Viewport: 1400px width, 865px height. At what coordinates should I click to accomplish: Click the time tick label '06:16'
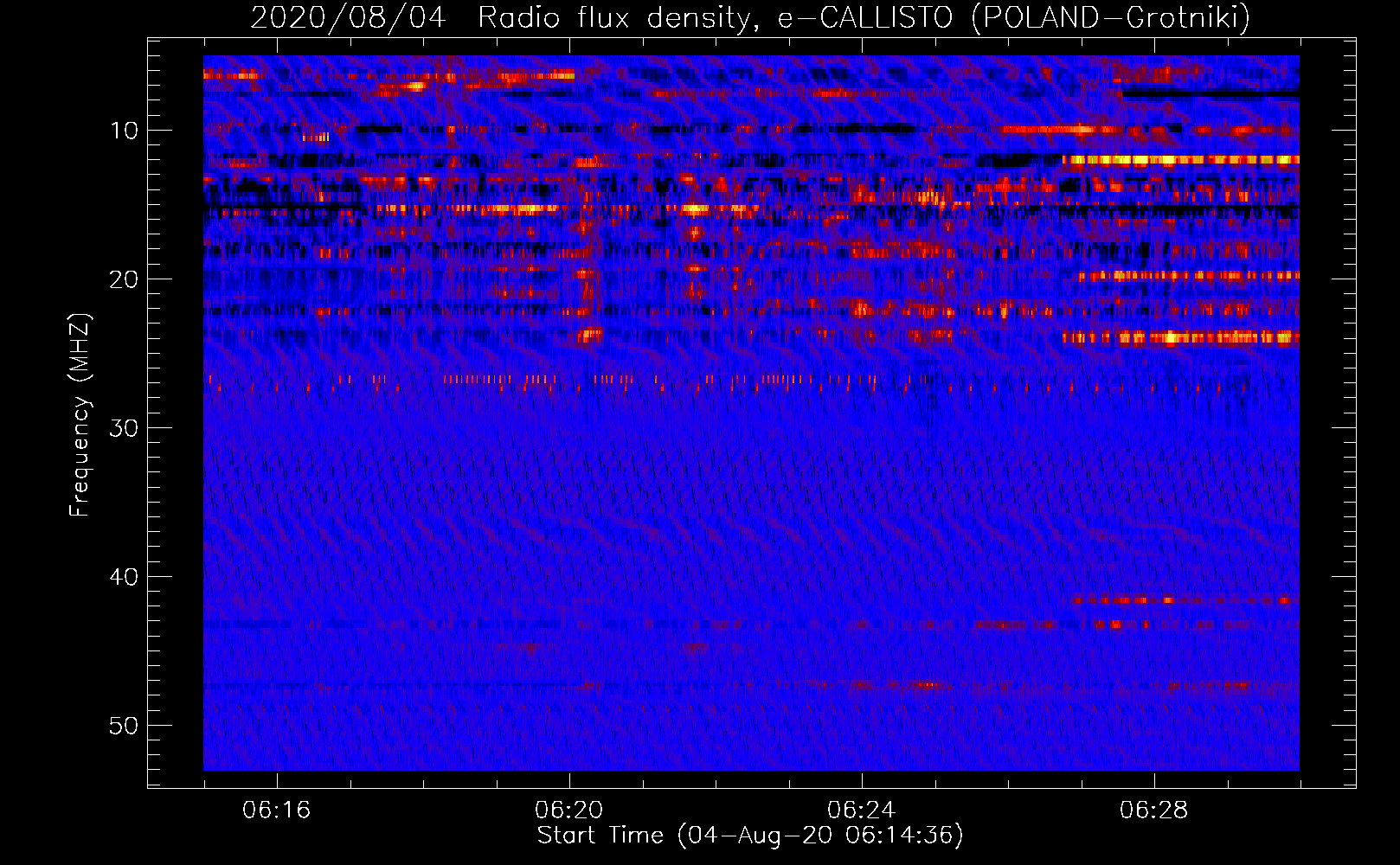pos(277,811)
